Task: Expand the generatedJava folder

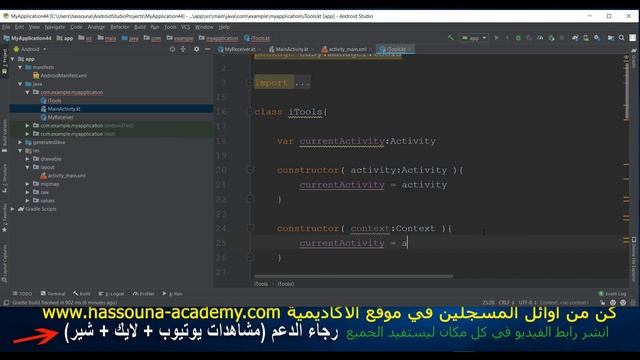Action: 20,142
